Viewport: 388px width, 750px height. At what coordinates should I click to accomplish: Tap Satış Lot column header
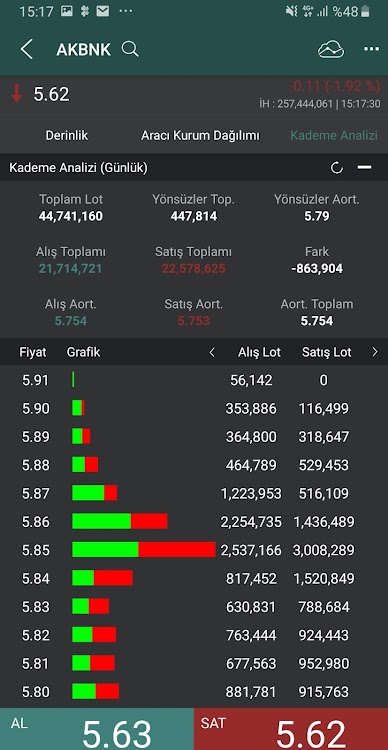click(x=327, y=353)
